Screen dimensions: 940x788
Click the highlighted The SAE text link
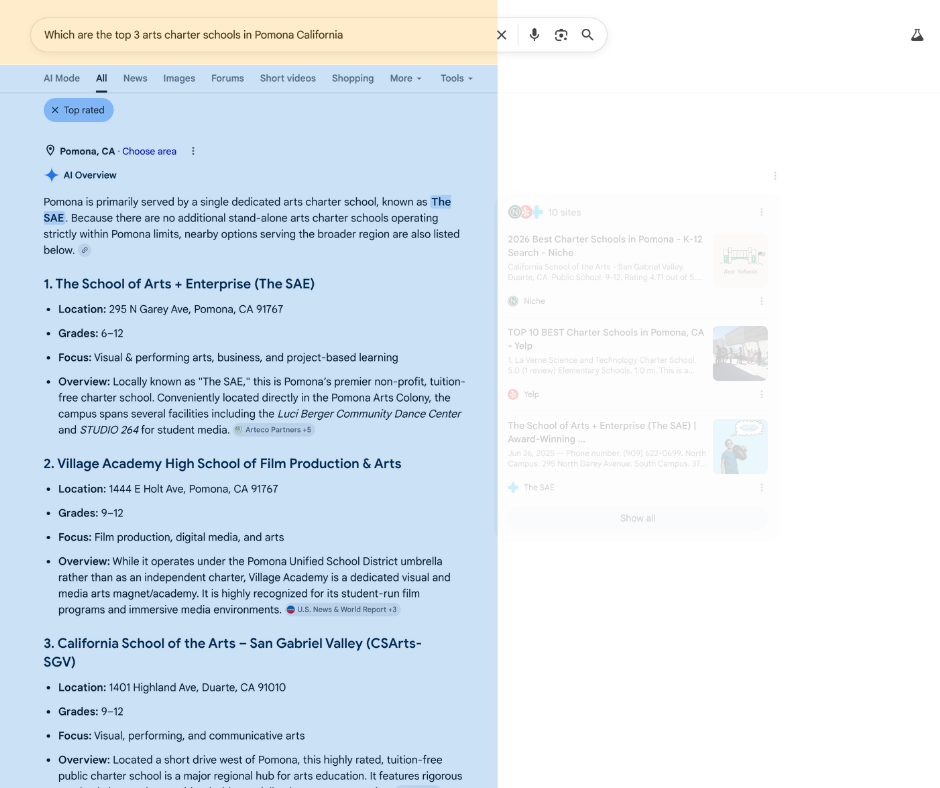pyautogui.click(x=441, y=202)
